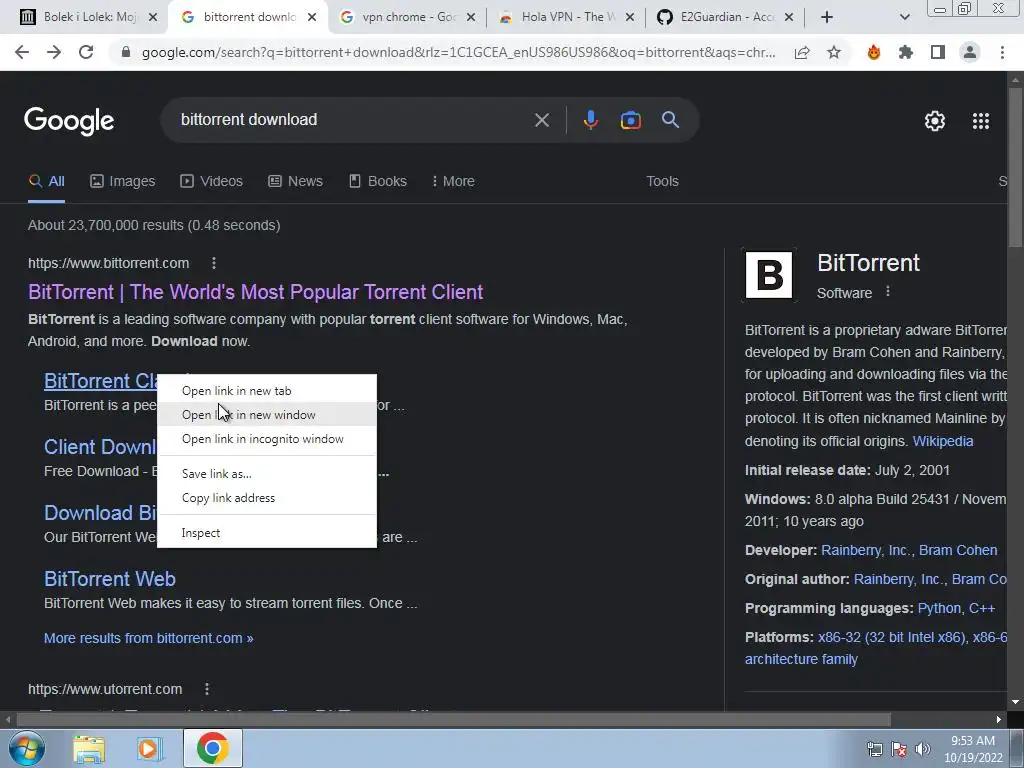Choose Open link in new window

[x=267, y=415]
